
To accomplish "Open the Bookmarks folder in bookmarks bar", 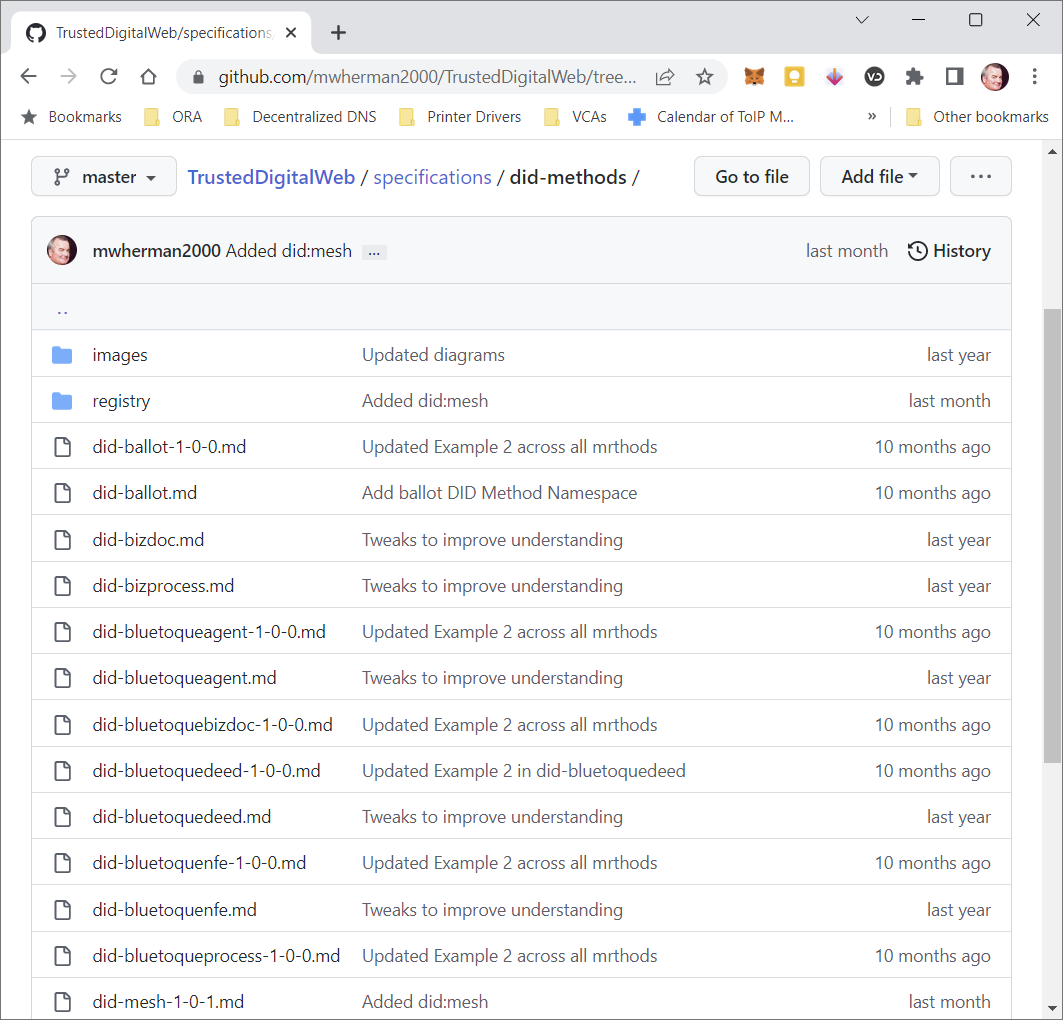I will click(72, 117).
